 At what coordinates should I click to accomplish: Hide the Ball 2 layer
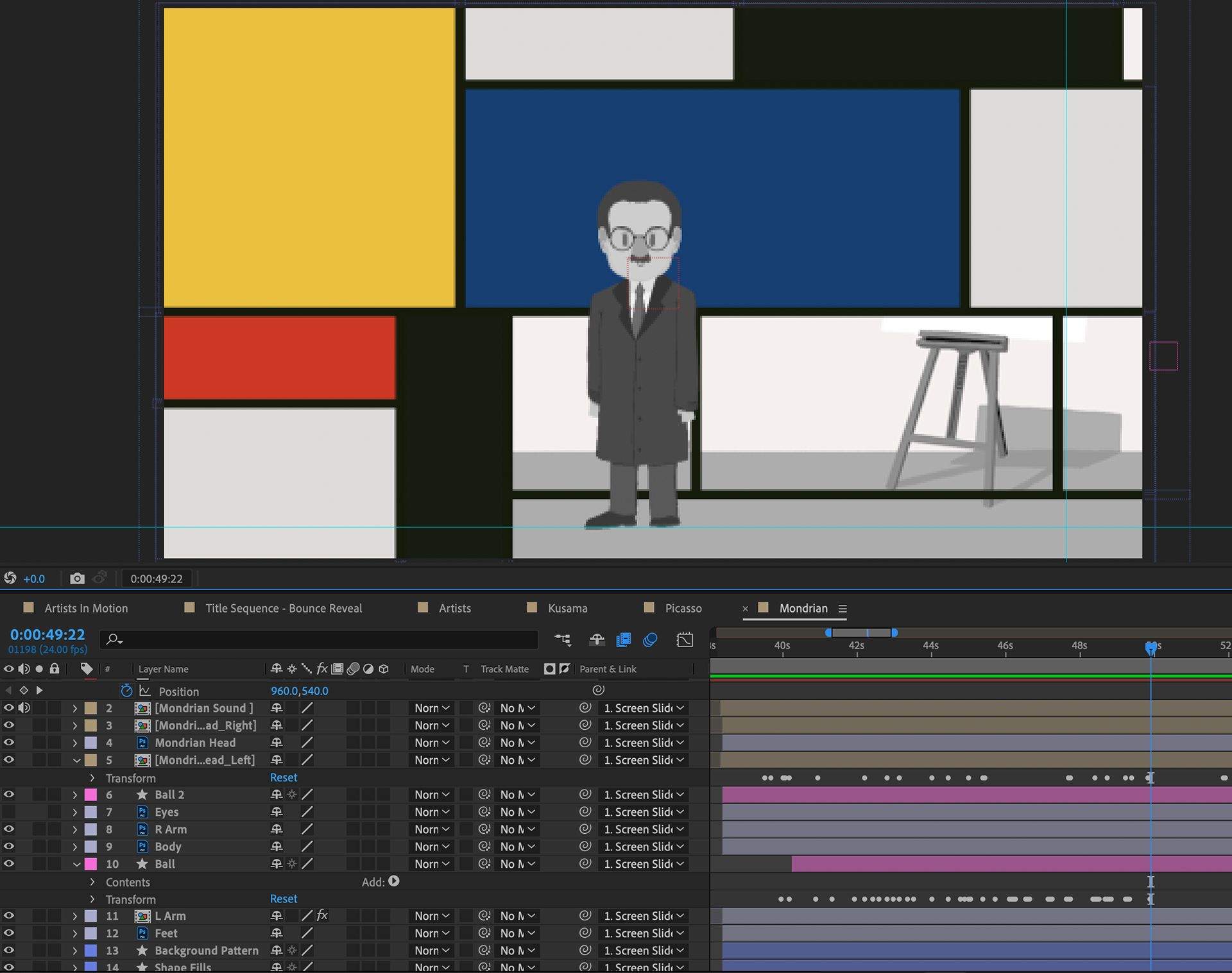[8, 795]
